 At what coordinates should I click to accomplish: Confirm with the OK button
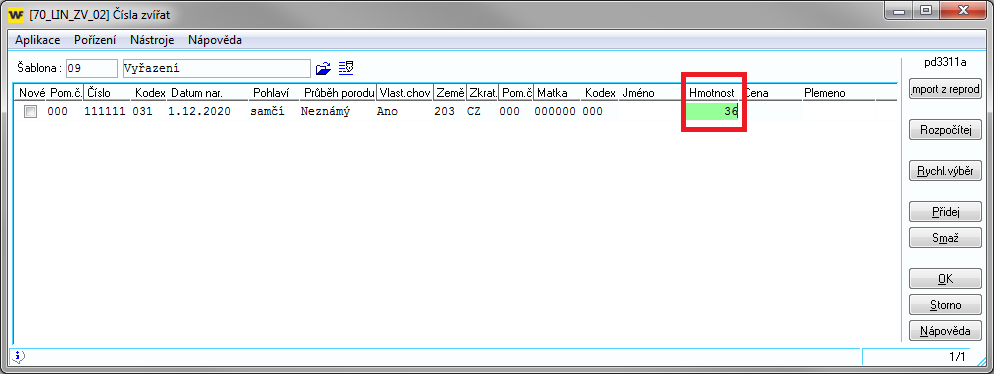(945, 279)
